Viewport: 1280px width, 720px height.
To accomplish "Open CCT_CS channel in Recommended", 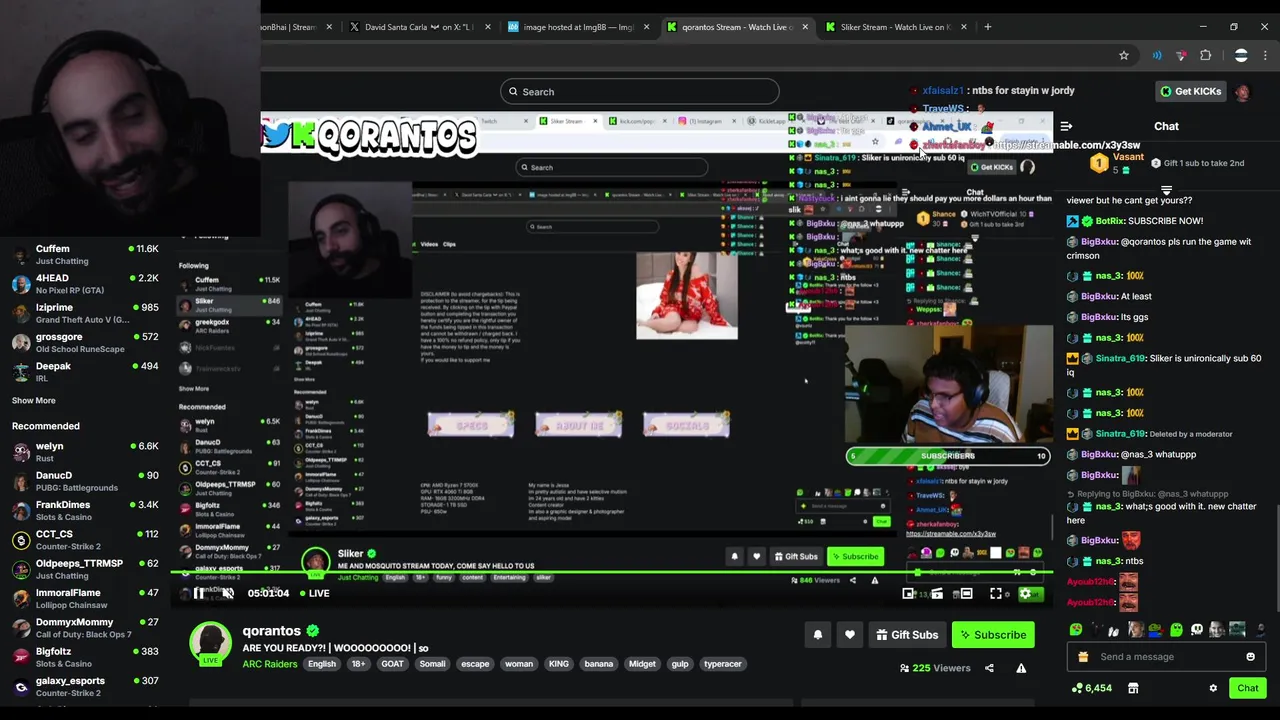I will pos(84,540).
